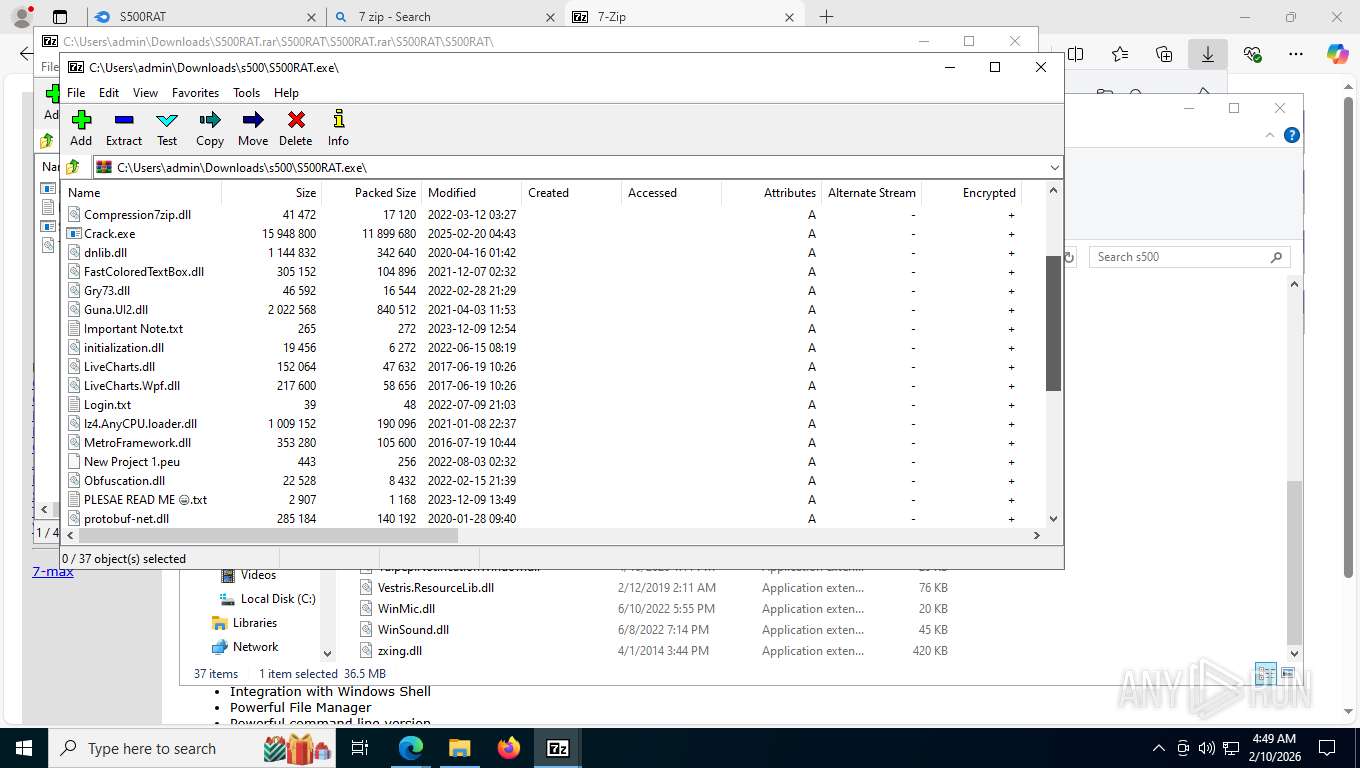The width and height of the screenshot is (1360, 768).
Task: Open the View menu
Action: click(146, 93)
